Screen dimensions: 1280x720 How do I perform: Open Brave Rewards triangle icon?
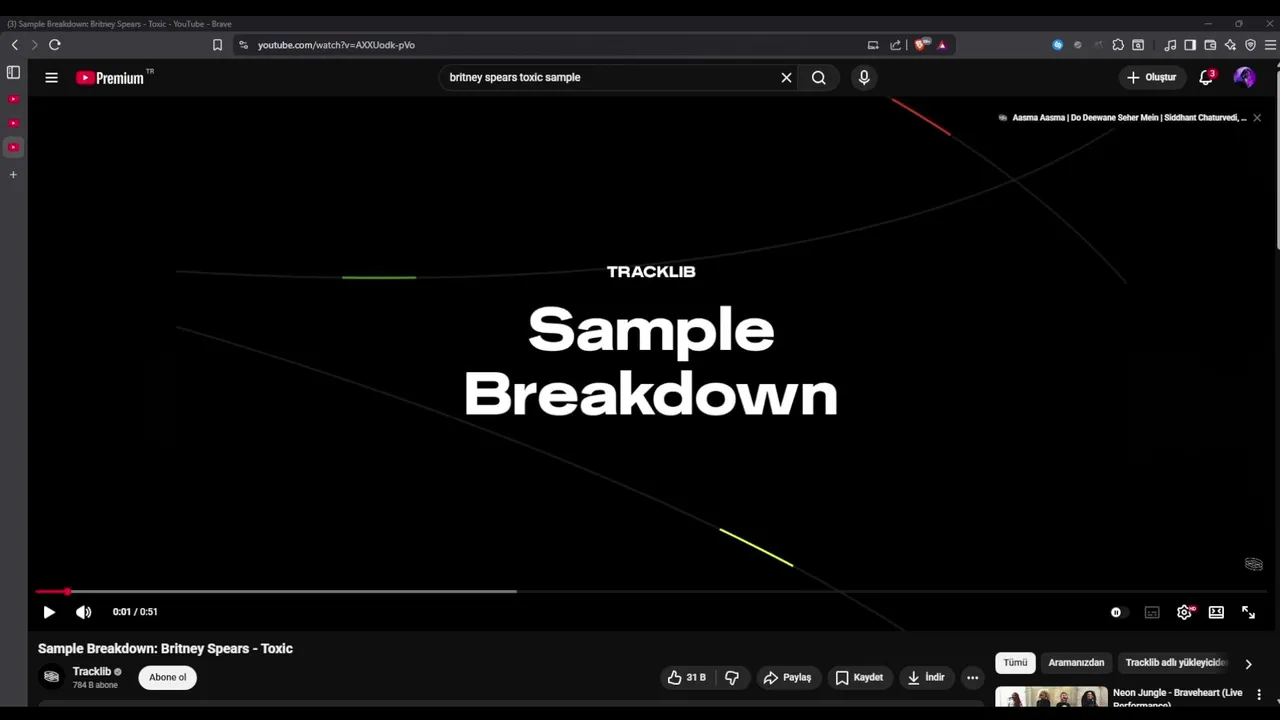tap(942, 45)
